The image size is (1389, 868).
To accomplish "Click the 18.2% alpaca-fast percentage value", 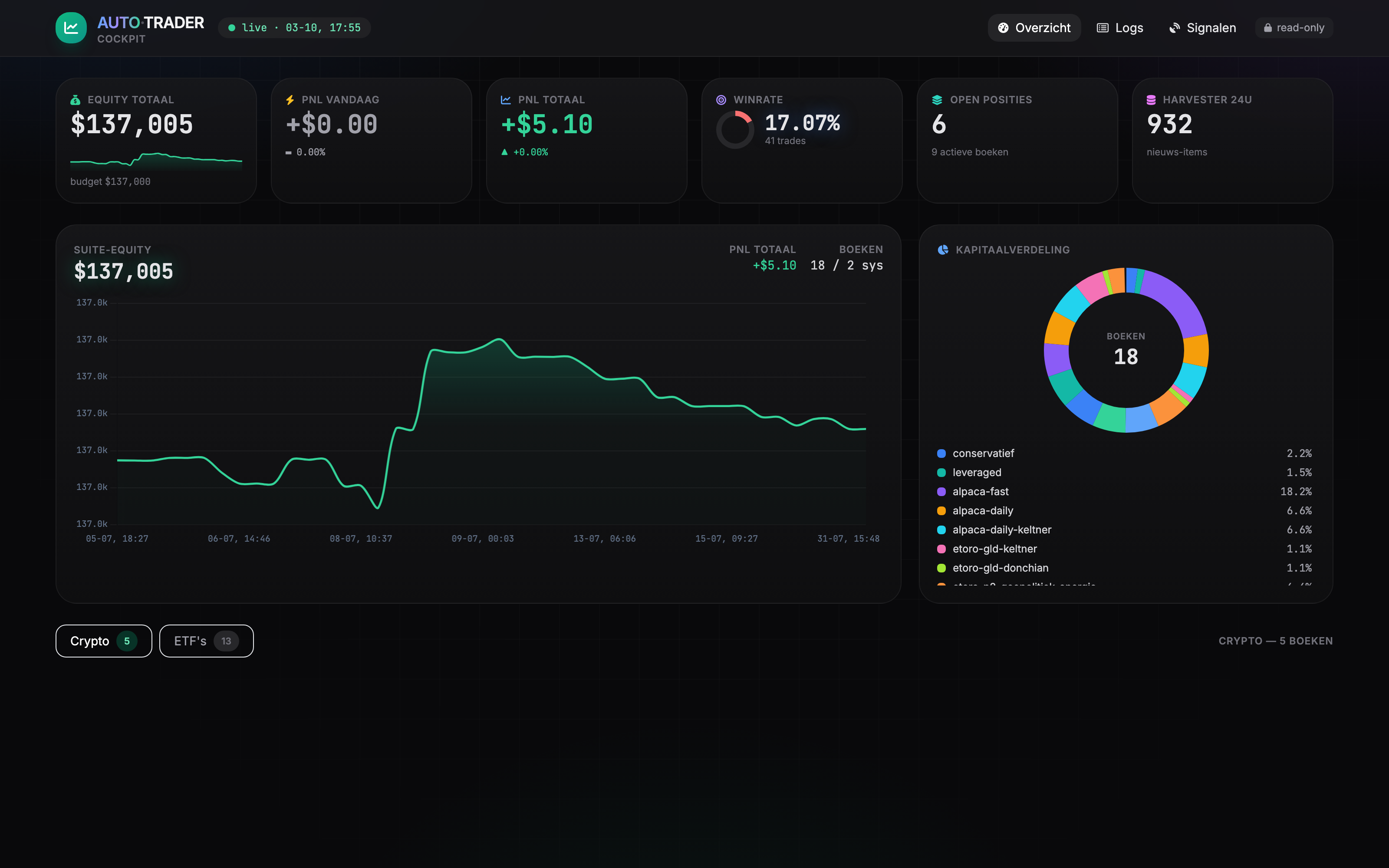I will click(1296, 491).
